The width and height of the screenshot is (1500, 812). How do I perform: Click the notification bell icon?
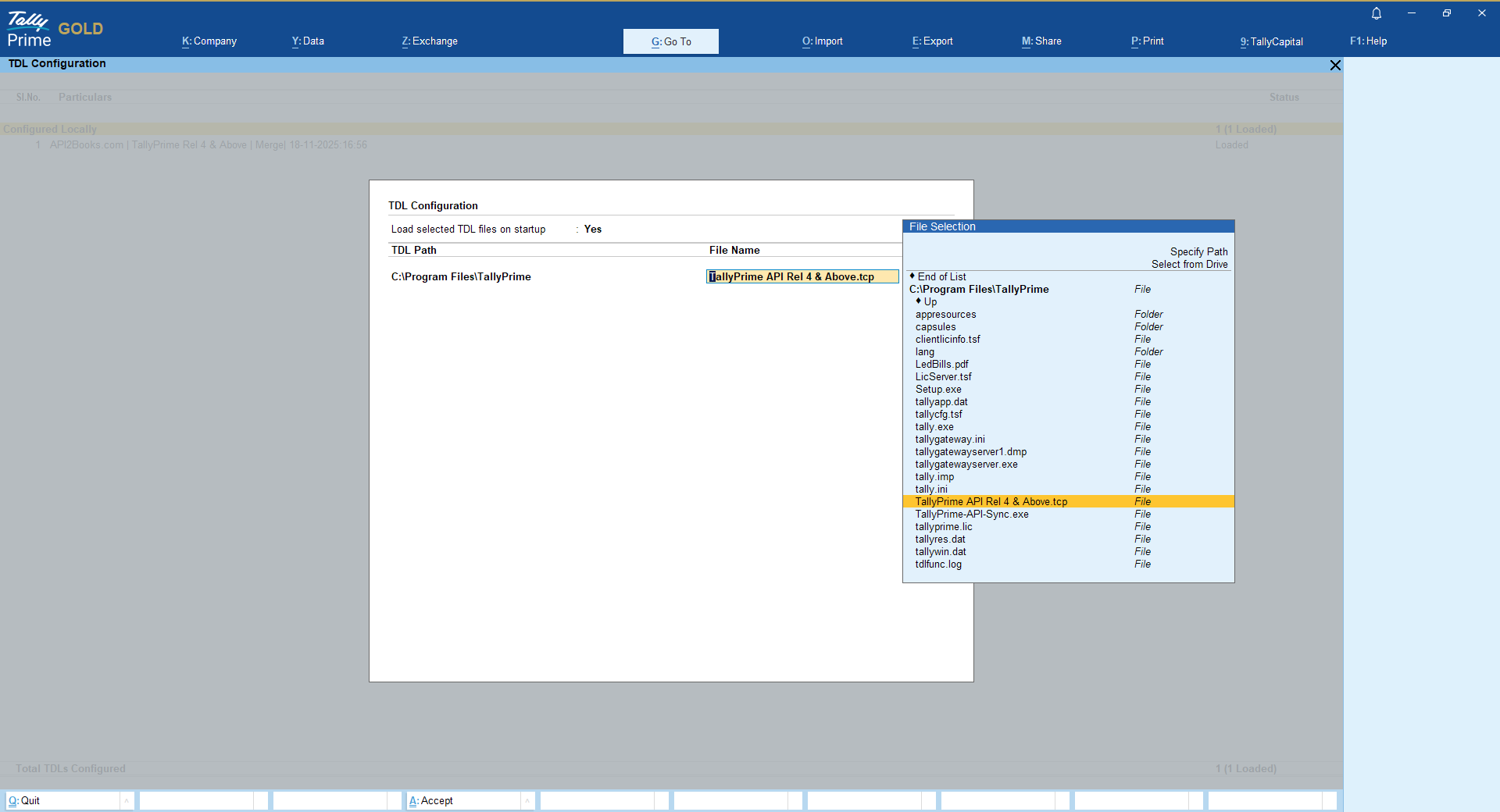pos(1377,13)
